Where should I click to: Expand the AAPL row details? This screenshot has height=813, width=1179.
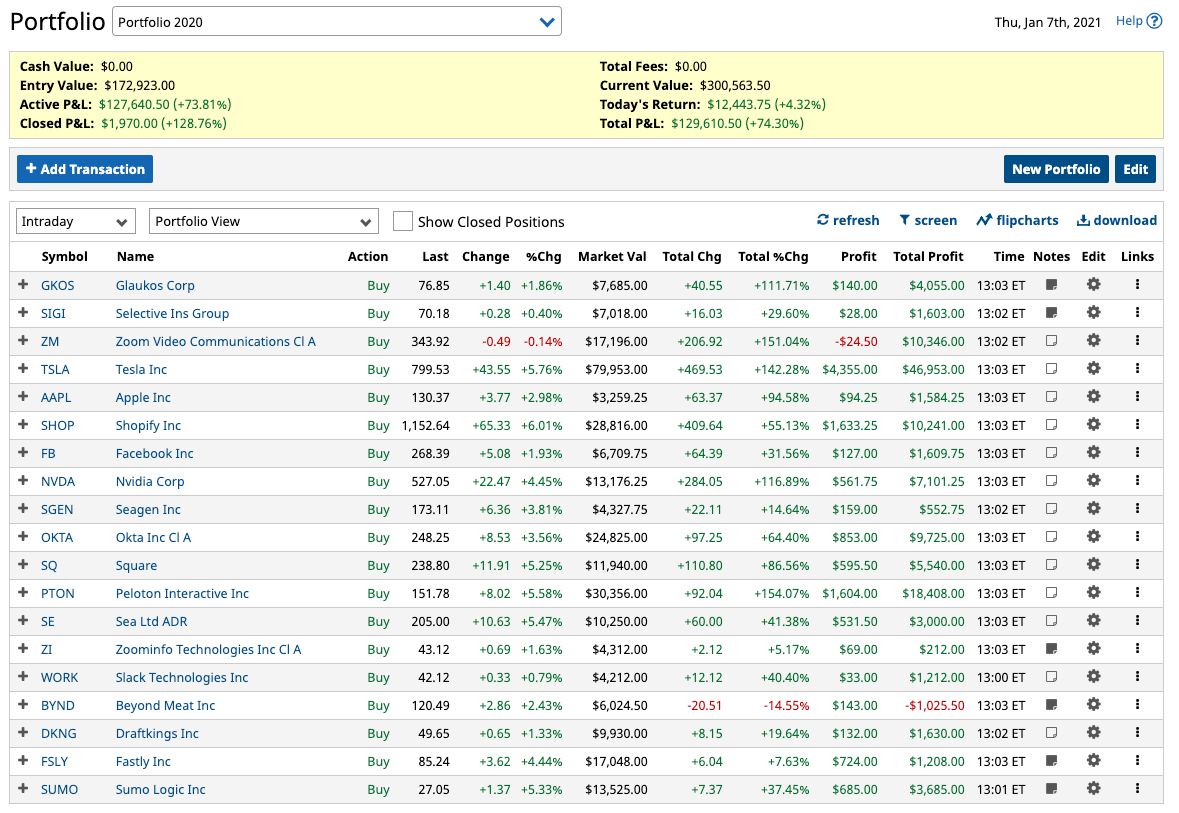[x=23, y=396]
